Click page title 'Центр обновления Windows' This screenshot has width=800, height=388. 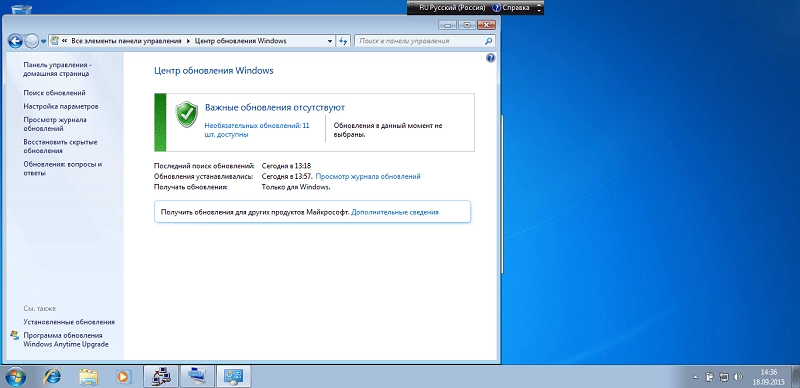[214, 70]
